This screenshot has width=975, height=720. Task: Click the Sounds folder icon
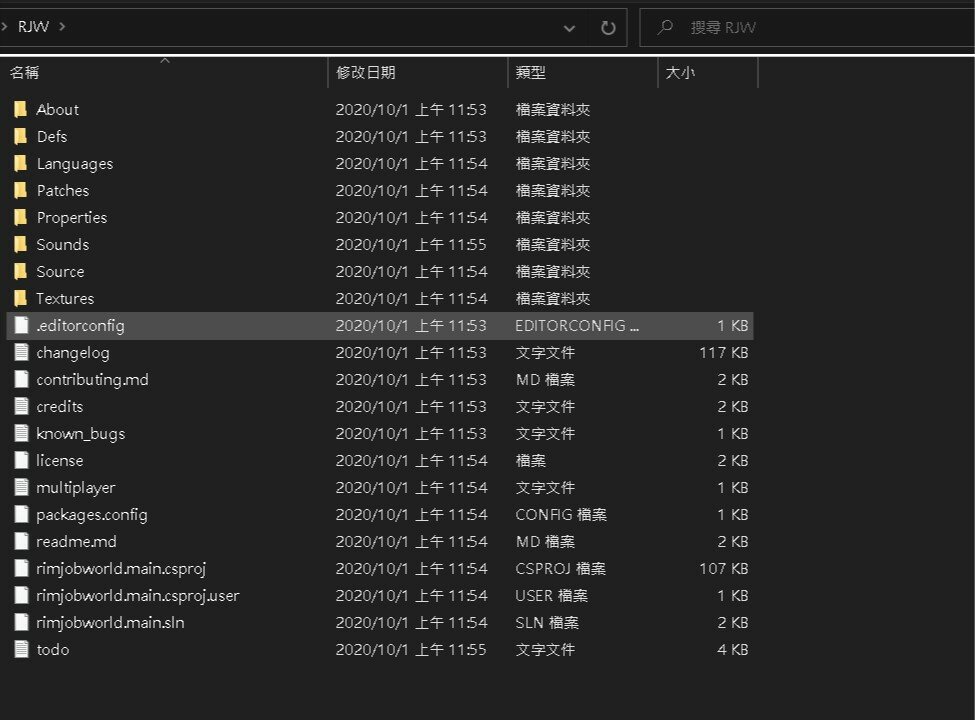[21, 244]
